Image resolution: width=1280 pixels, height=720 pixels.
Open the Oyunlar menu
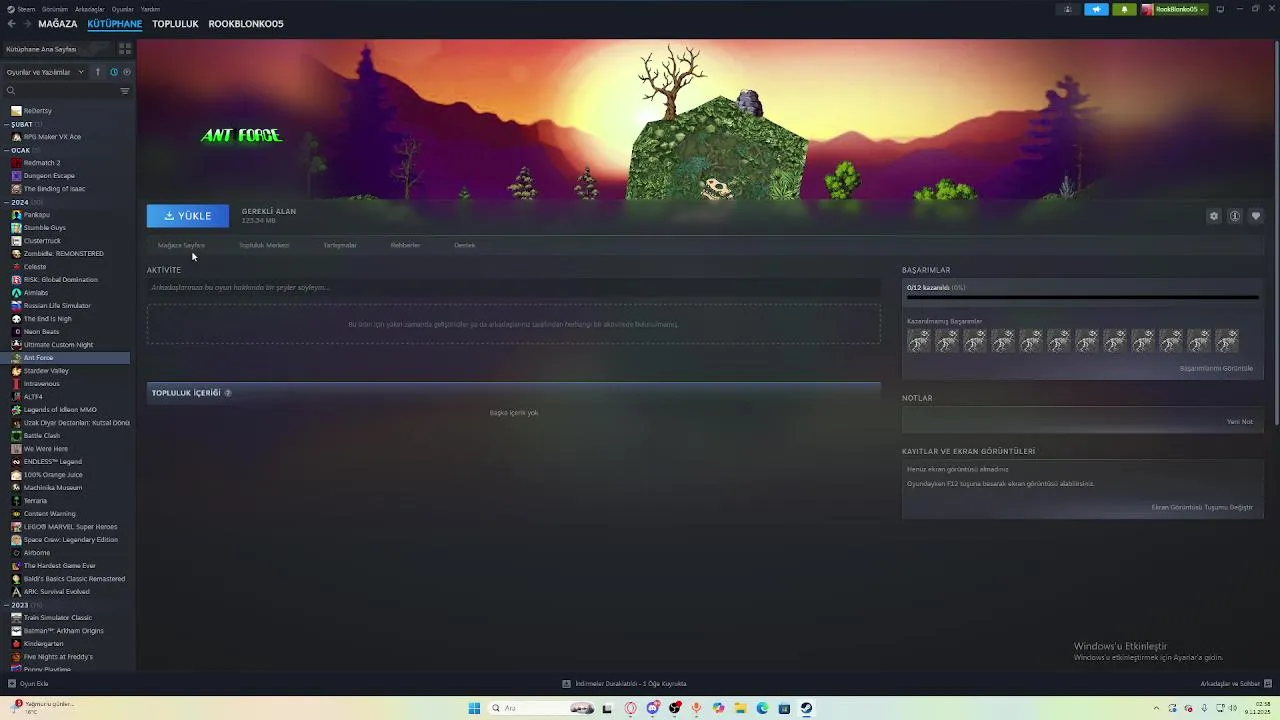pyautogui.click(x=123, y=9)
